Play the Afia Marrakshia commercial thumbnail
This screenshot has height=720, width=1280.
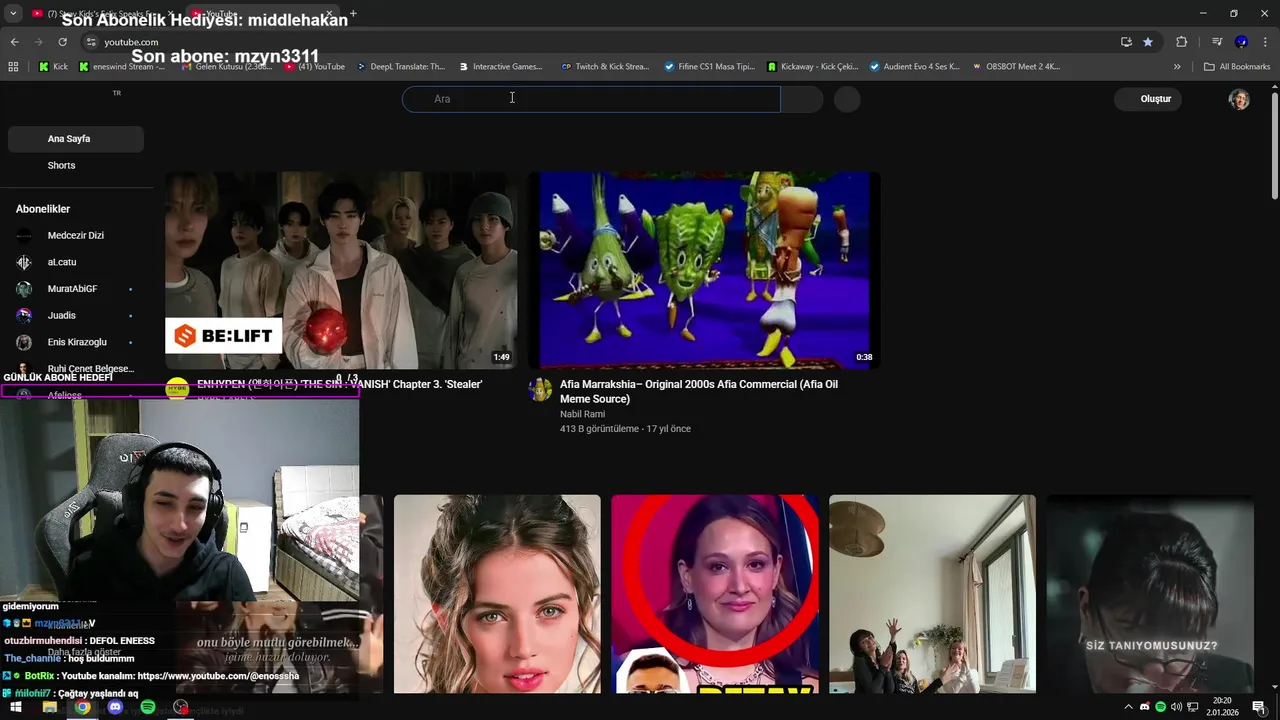704,270
